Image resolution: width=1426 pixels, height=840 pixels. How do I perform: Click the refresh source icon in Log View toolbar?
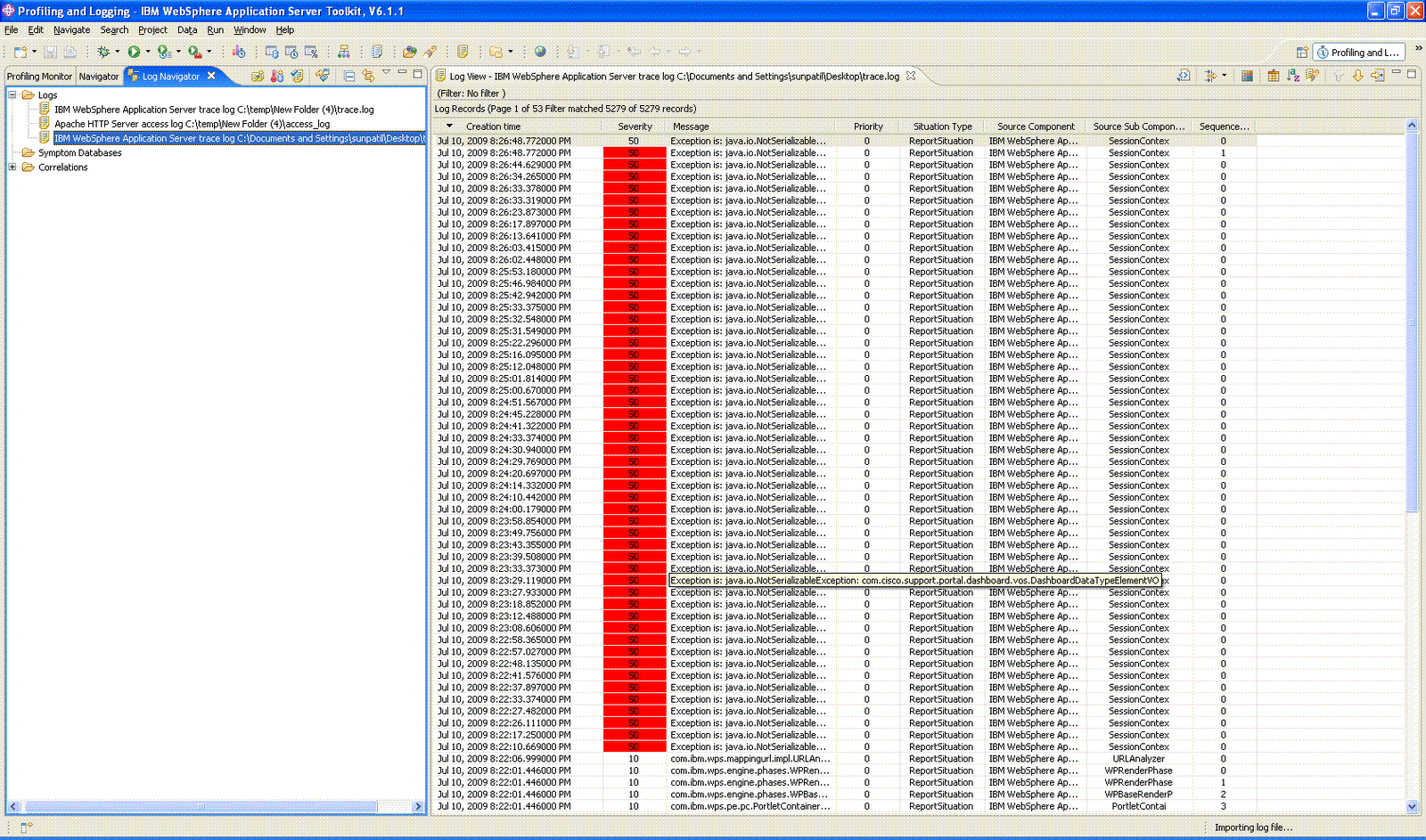(1184, 76)
